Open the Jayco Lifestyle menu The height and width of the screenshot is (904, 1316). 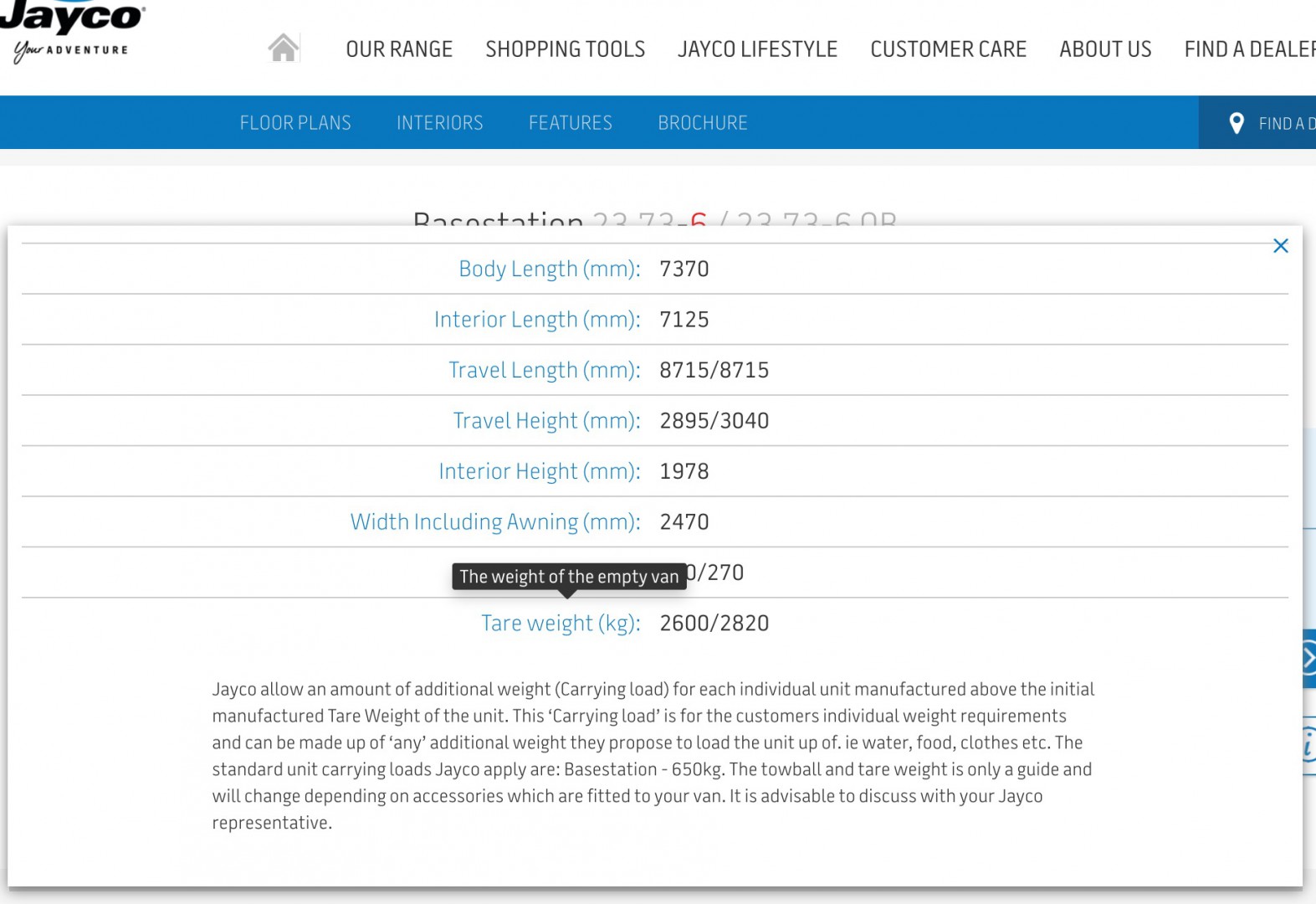(x=757, y=49)
